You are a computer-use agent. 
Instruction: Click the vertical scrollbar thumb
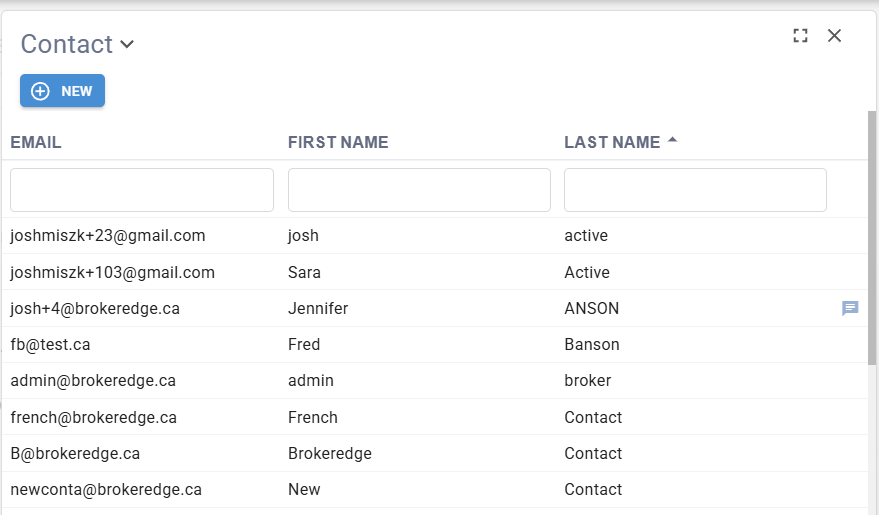click(x=872, y=238)
